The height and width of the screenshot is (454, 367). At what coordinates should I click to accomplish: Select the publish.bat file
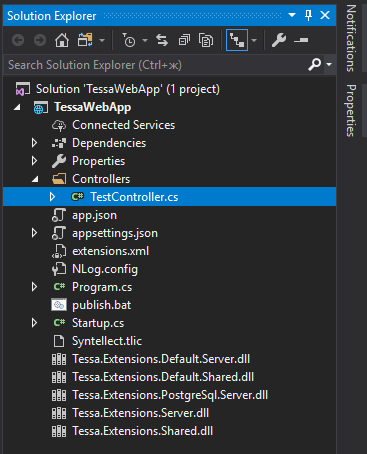click(102, 305)
